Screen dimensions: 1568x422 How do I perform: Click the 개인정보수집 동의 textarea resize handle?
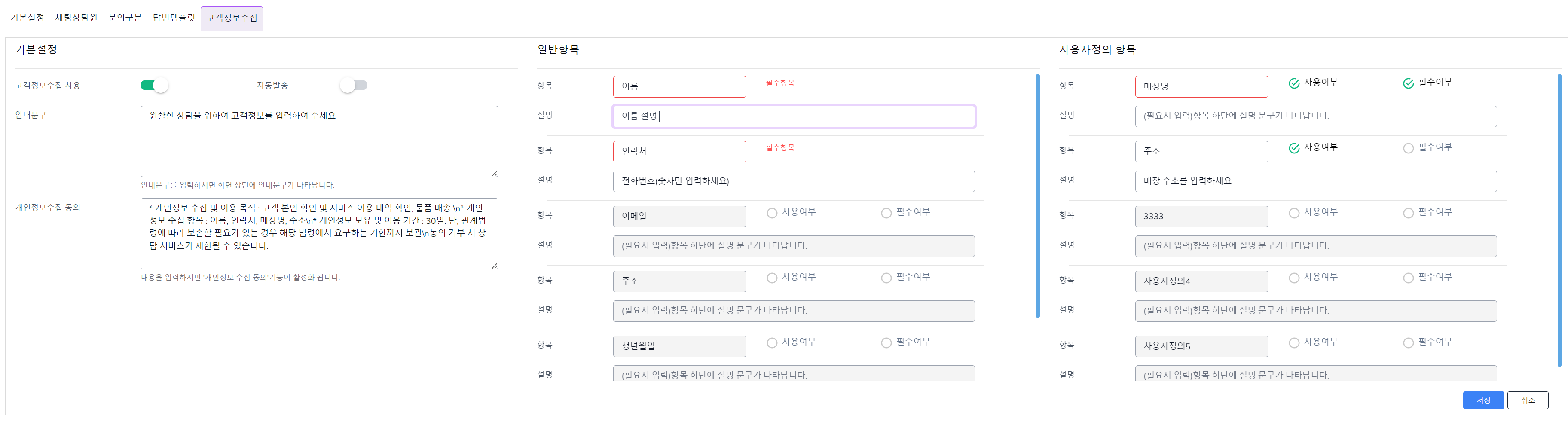pos(495,266)
